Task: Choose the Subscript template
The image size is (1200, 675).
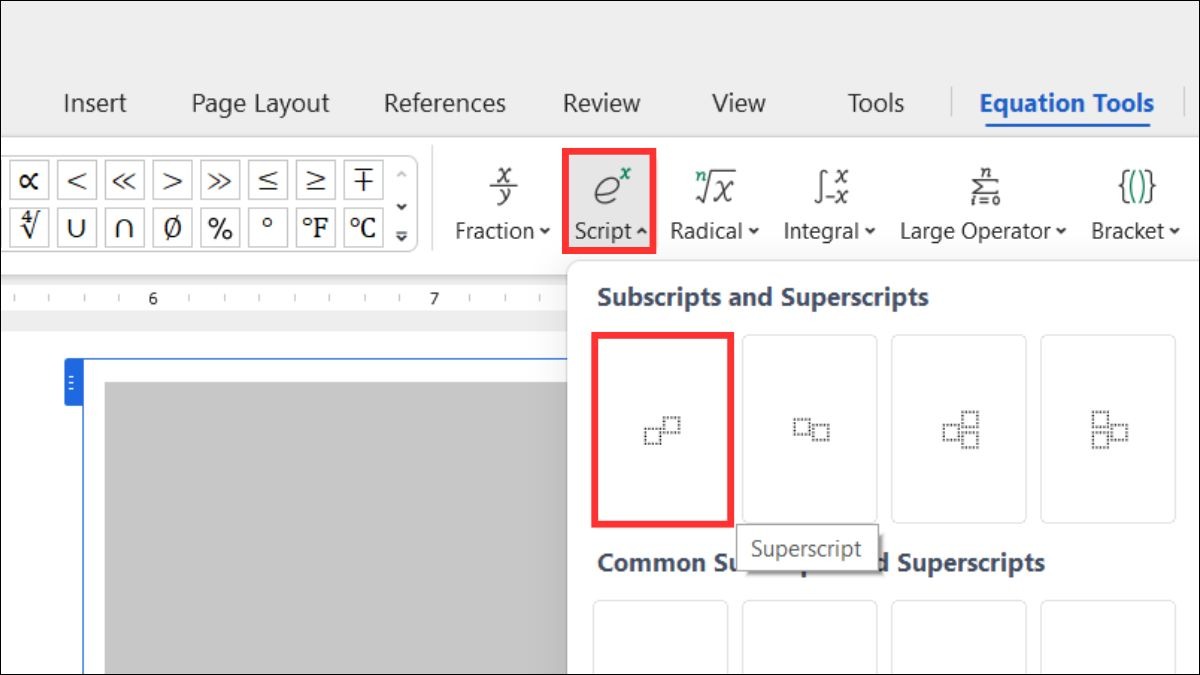Action: point(810,429)
